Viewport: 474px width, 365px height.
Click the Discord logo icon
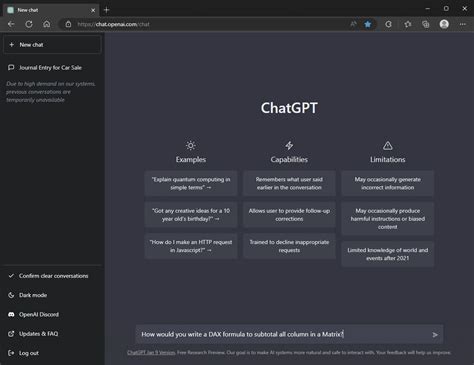pyautogui.click(x=11, y=314)
